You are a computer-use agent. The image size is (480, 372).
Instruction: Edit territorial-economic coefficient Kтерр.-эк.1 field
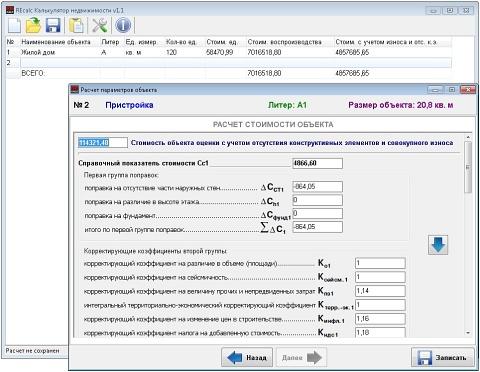pos(380,305)
